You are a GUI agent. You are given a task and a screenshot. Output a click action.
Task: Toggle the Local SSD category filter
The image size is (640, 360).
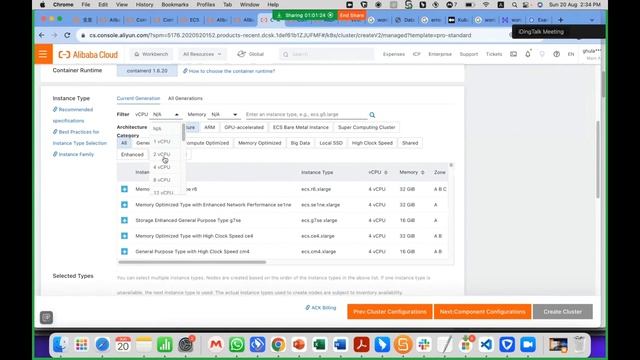click(x=331, y=143)
